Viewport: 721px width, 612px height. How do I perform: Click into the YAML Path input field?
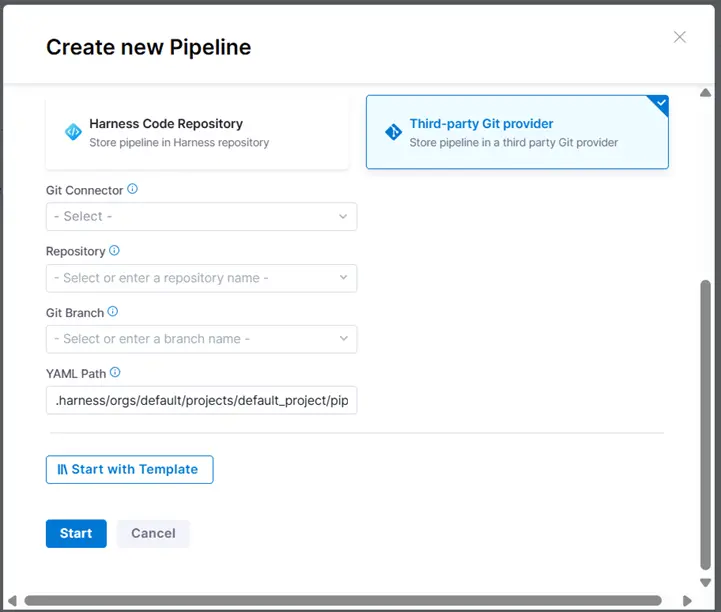coord(201,400)
